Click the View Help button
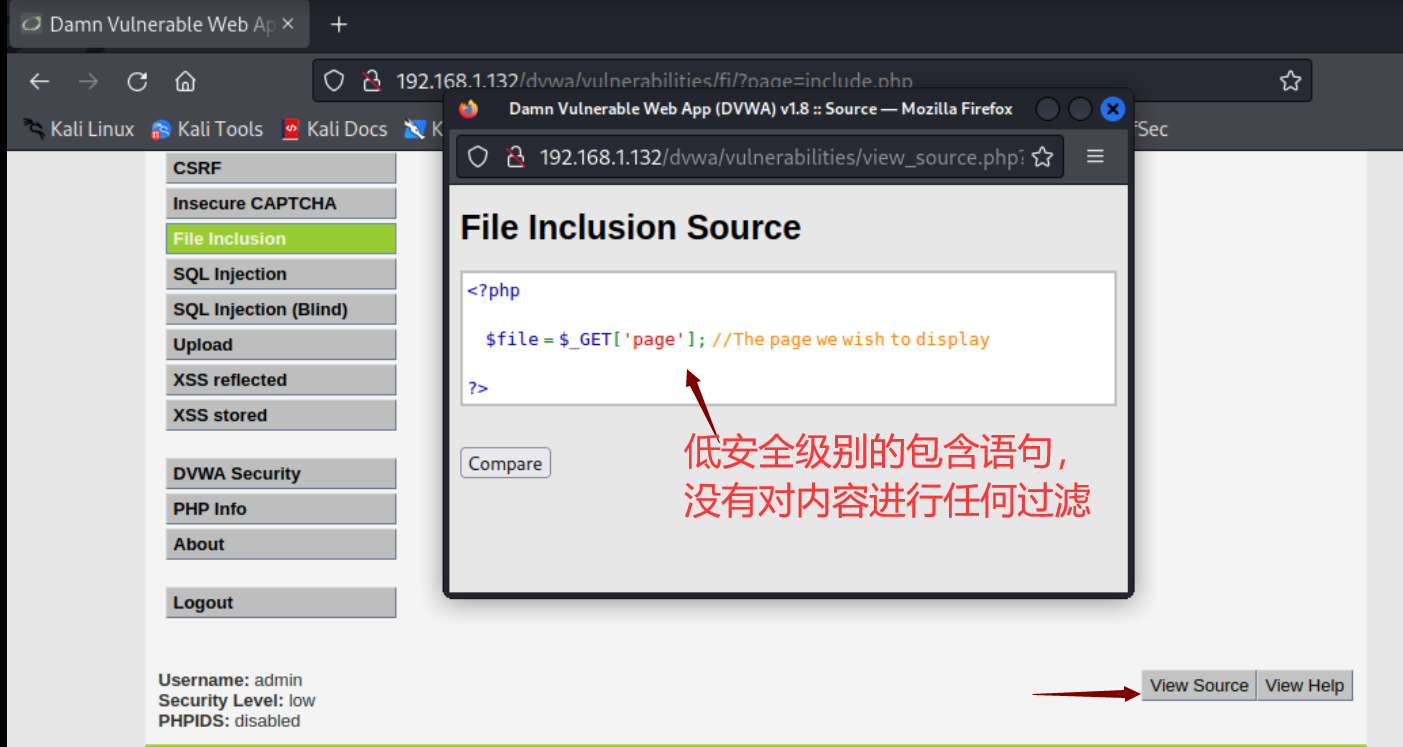Image resolution: width=1403 pixels, height=747 pixels. [x=1304, y=685]
